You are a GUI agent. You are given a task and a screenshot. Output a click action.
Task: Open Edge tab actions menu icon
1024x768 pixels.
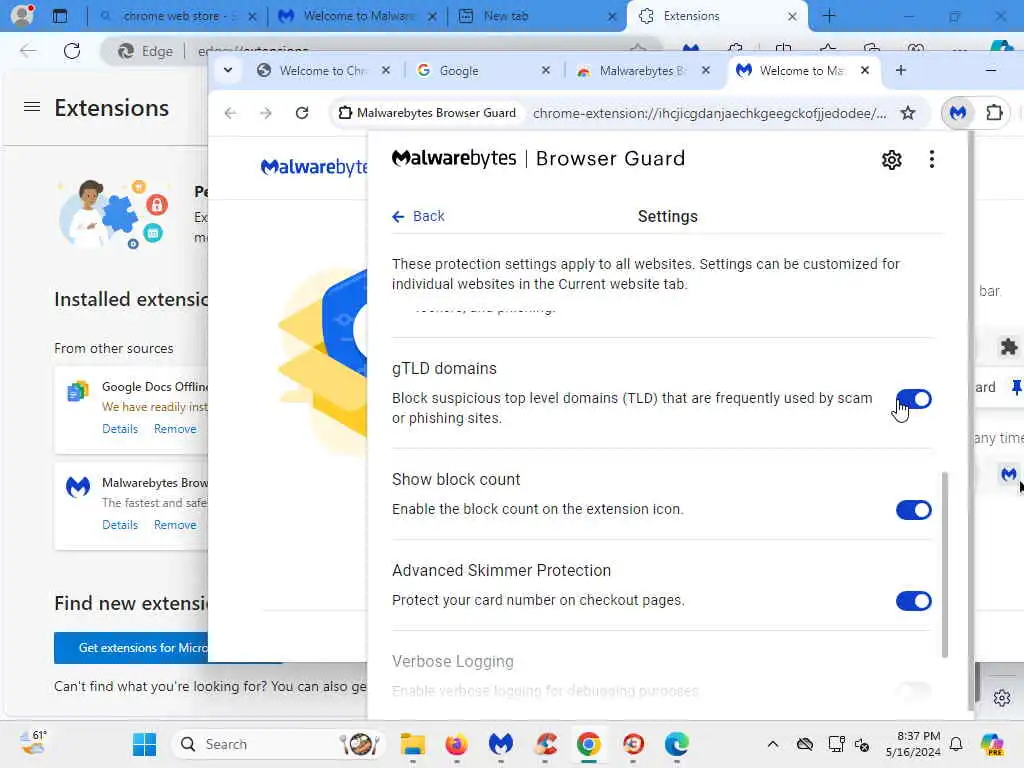(60, 16)
